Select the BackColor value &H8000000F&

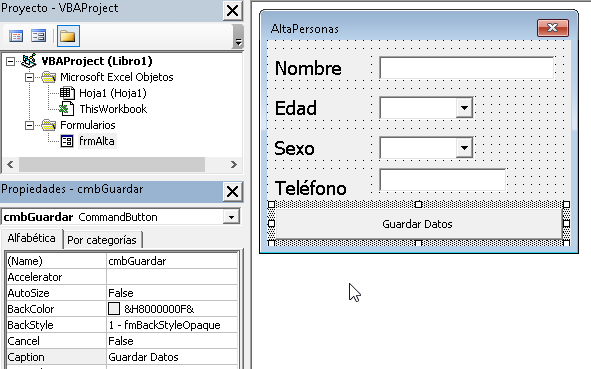click(159, 309)
